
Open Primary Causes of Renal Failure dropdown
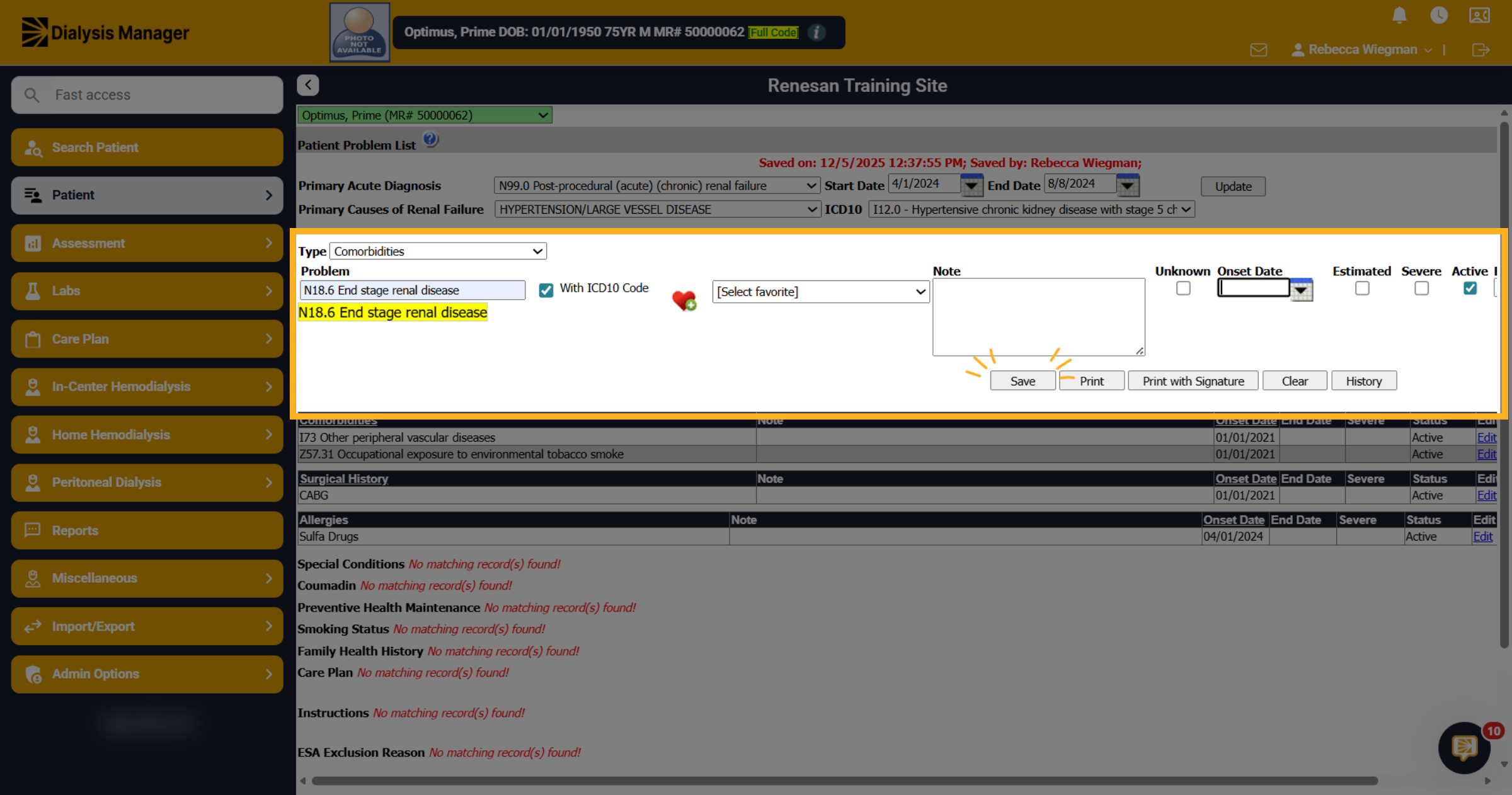(x=658, y=210)
